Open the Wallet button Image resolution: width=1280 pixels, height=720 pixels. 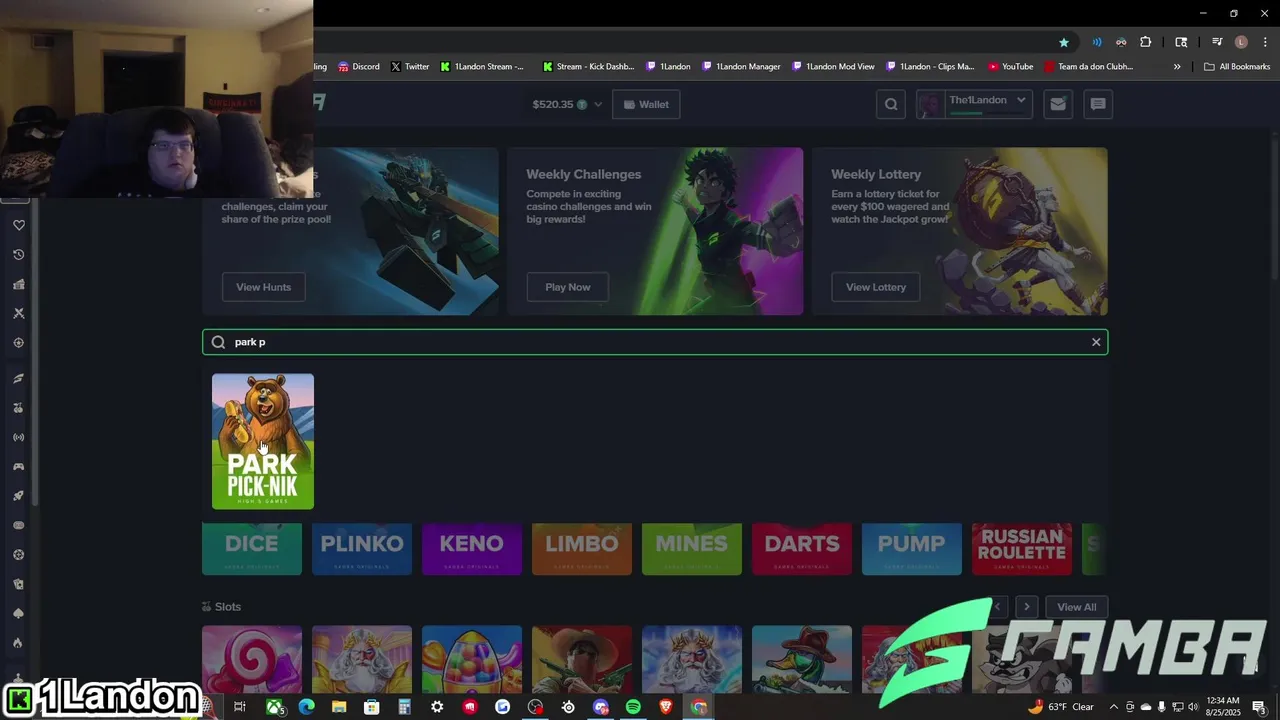(x=646, y=104)
